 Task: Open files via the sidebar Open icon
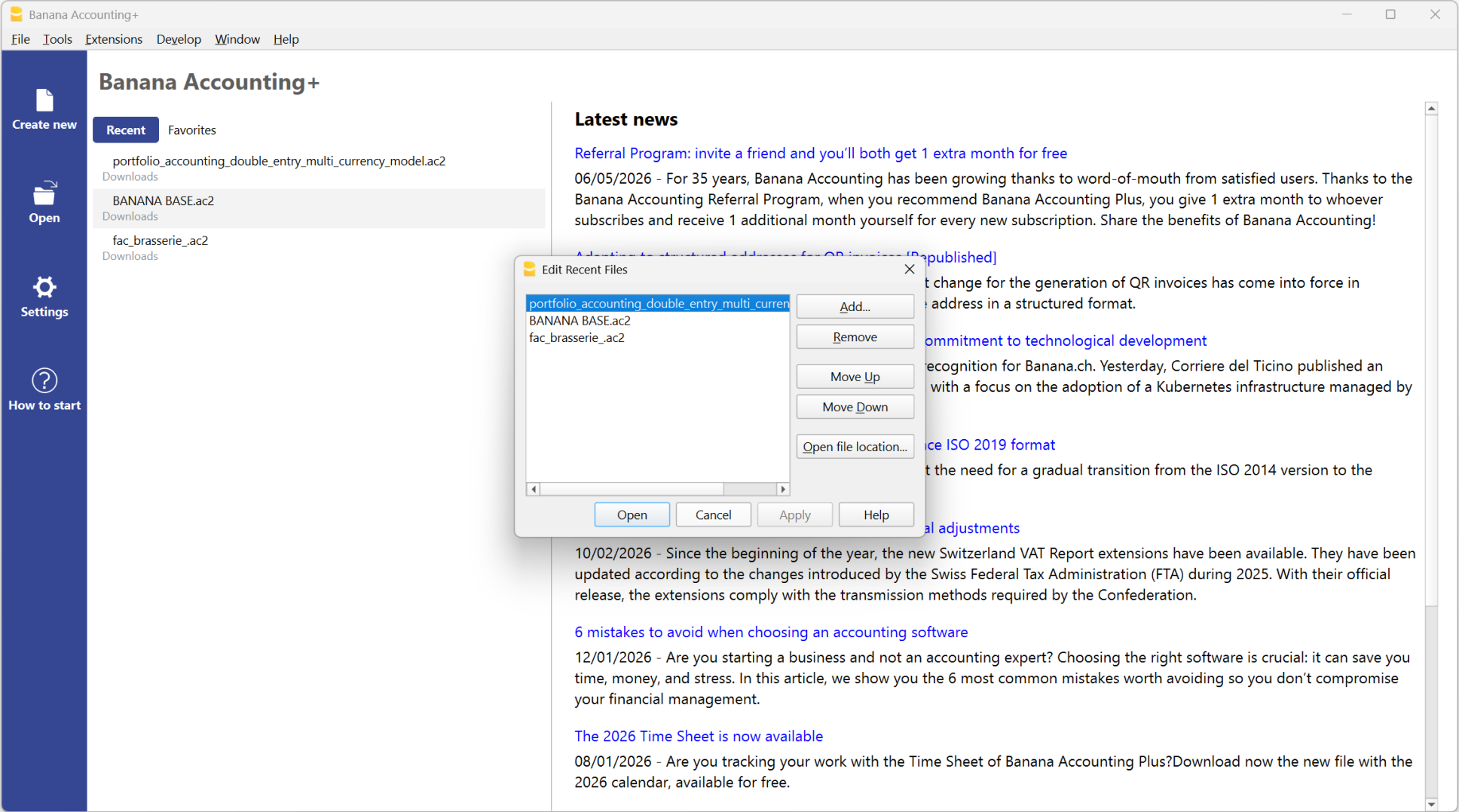click(x=44, y=193)
